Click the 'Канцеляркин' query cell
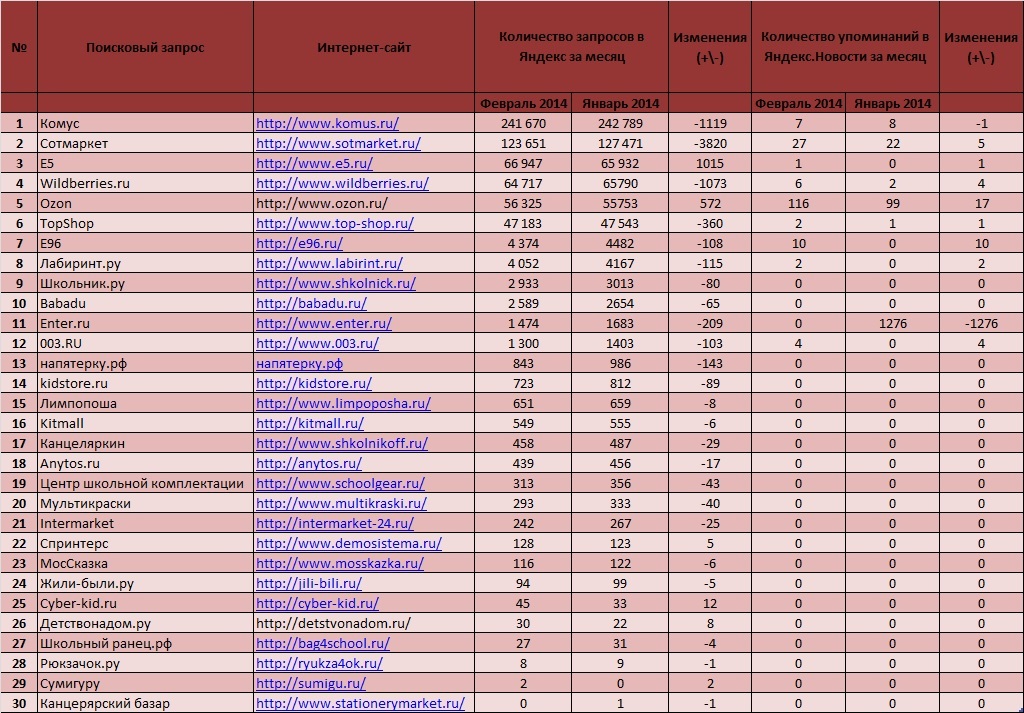 [x=145, y=443]
